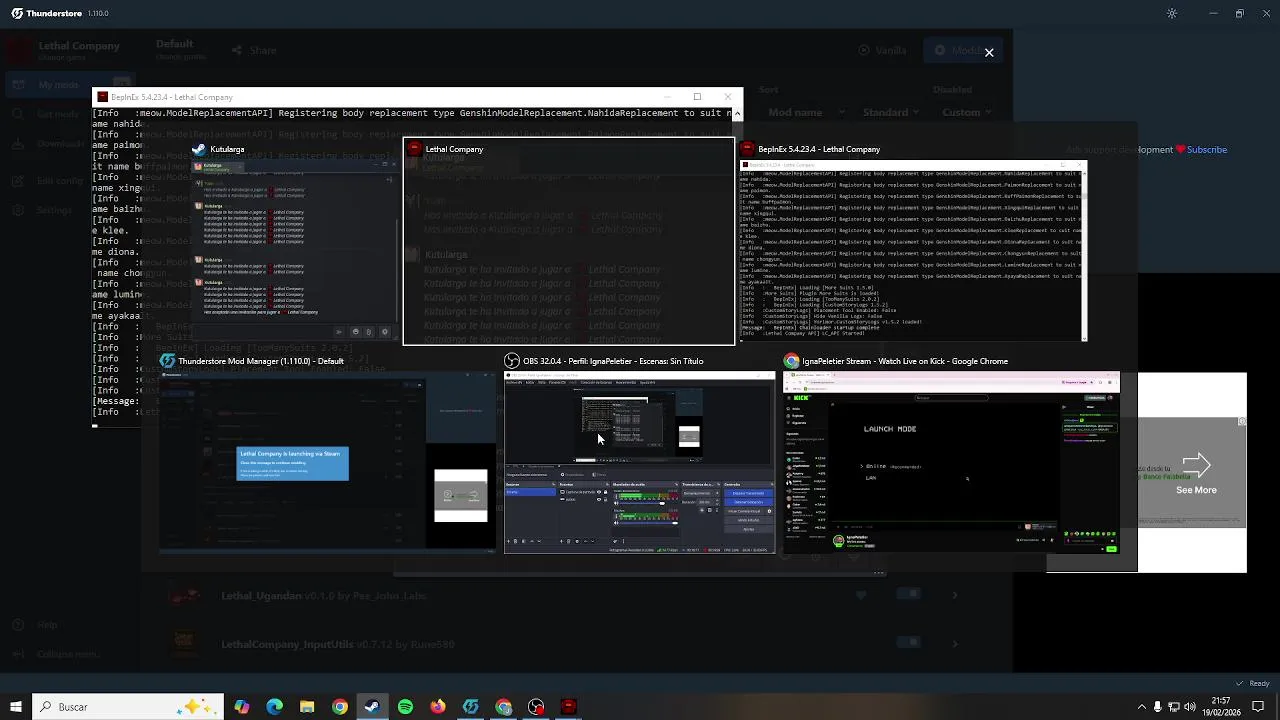
Task: Select the Lethal_Ugandan mod row
Action: point(570,596)
